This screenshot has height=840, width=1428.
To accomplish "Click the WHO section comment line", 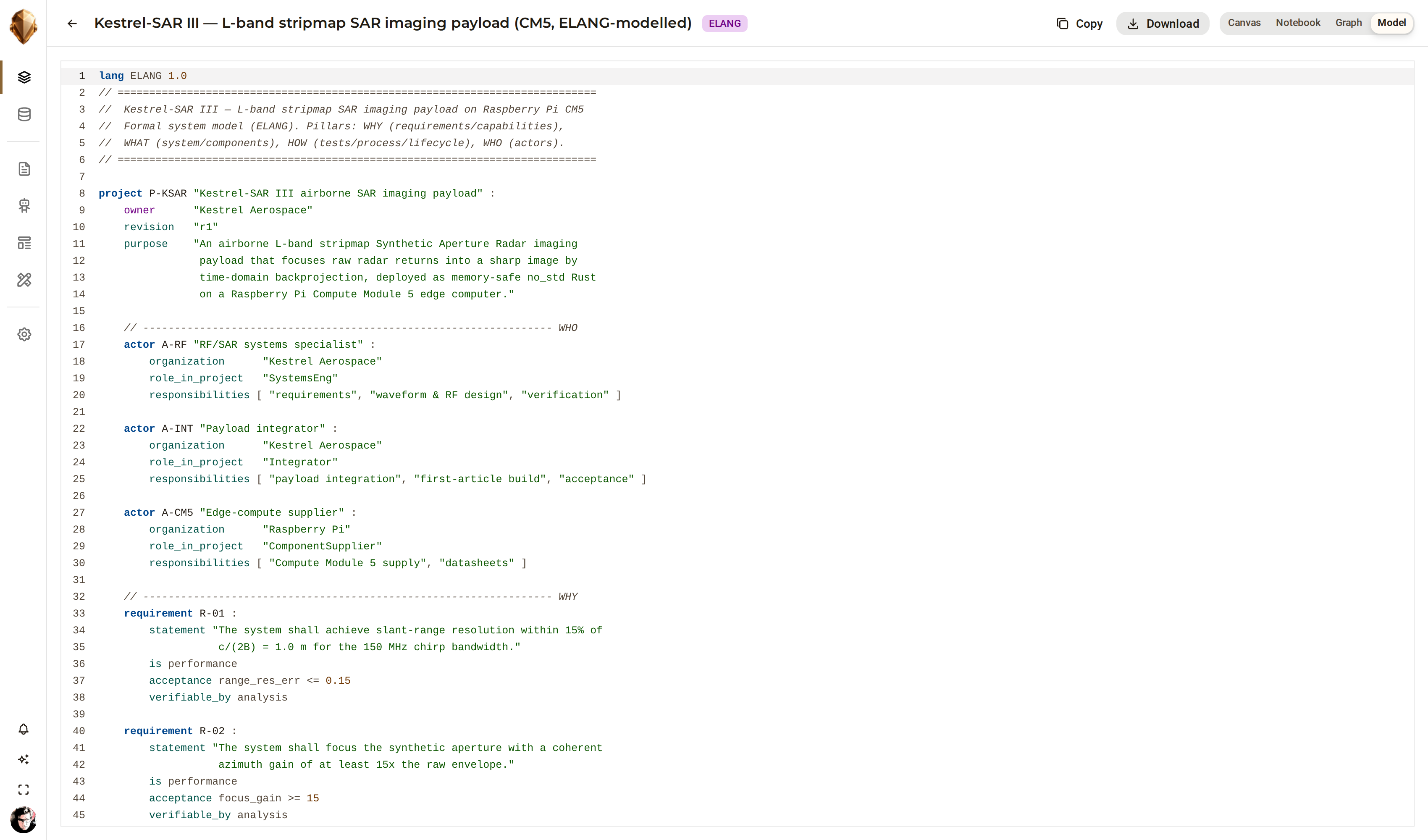I will click(x=351, y=328).
